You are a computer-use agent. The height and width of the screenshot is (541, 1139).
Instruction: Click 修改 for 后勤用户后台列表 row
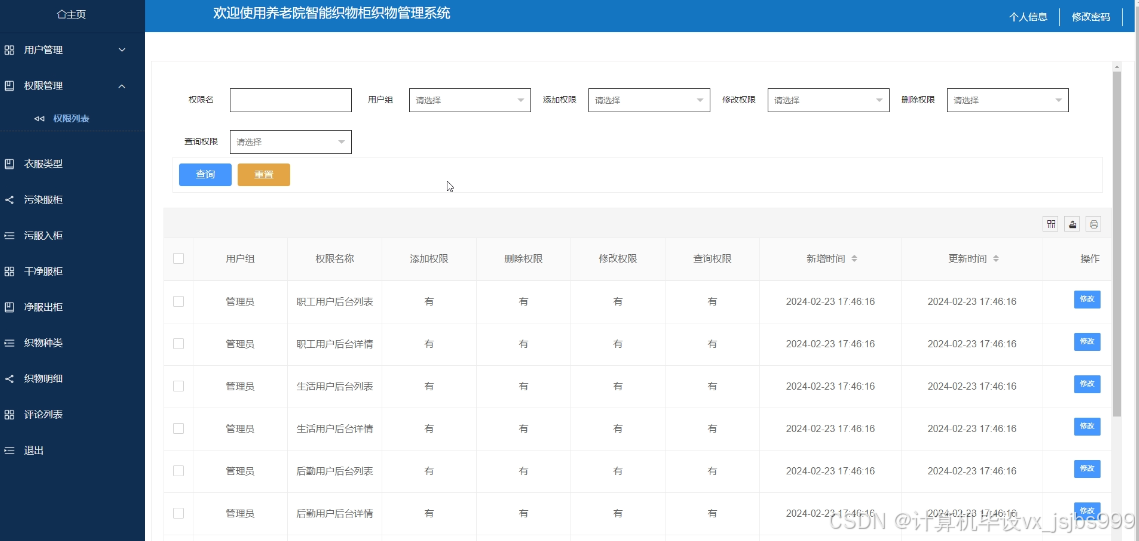click(x=1087, y=468)
